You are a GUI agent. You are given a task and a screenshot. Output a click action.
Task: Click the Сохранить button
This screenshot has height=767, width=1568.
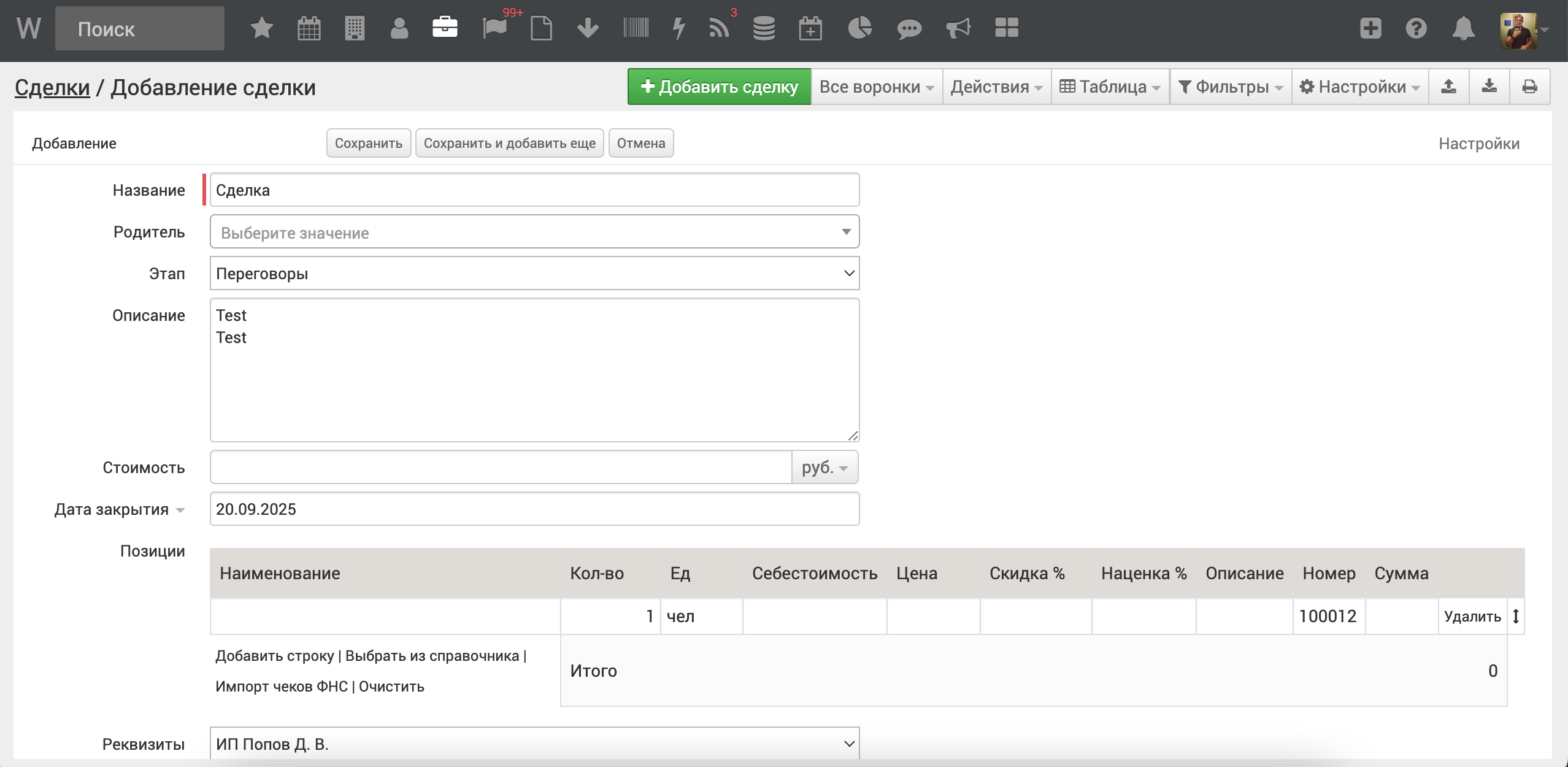(368, 143)
